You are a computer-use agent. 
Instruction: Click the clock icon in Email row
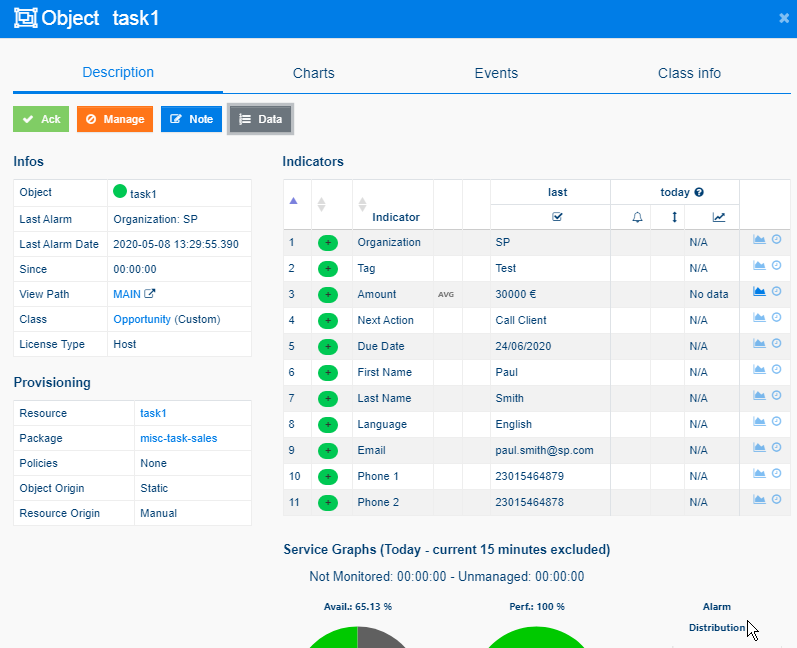click(x=776, y=448)
